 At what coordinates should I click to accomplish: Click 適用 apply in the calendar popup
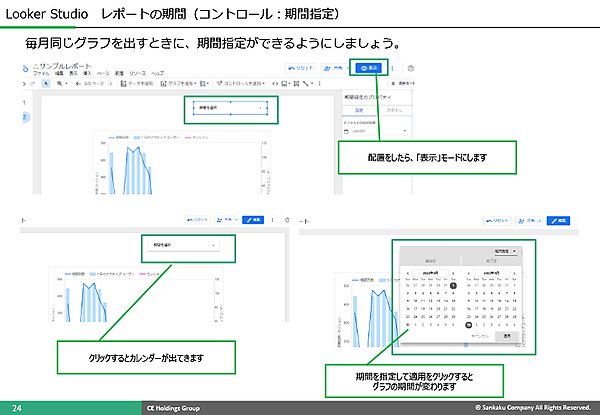507,336
